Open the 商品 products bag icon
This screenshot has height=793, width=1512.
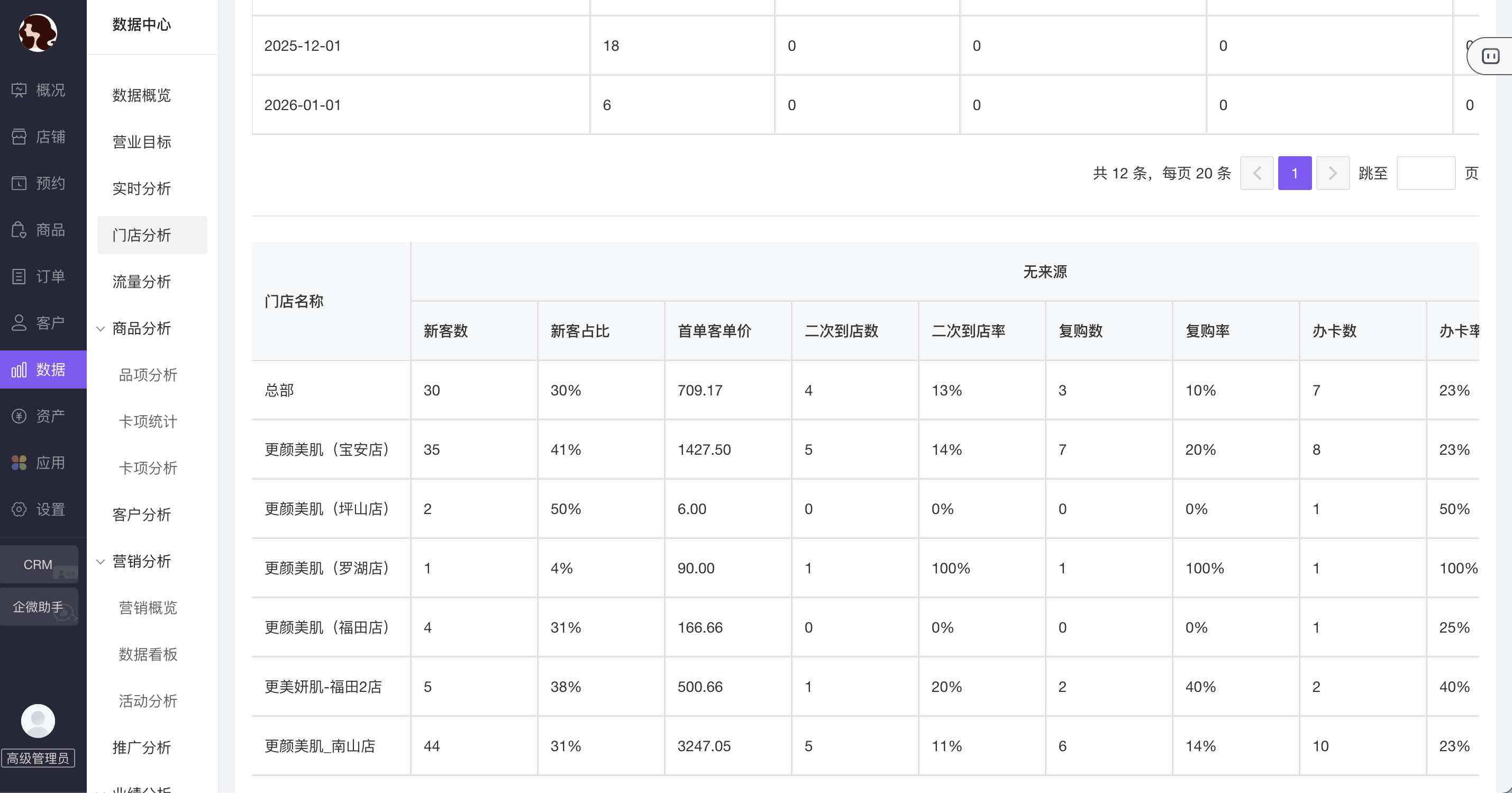click(19, 230)
